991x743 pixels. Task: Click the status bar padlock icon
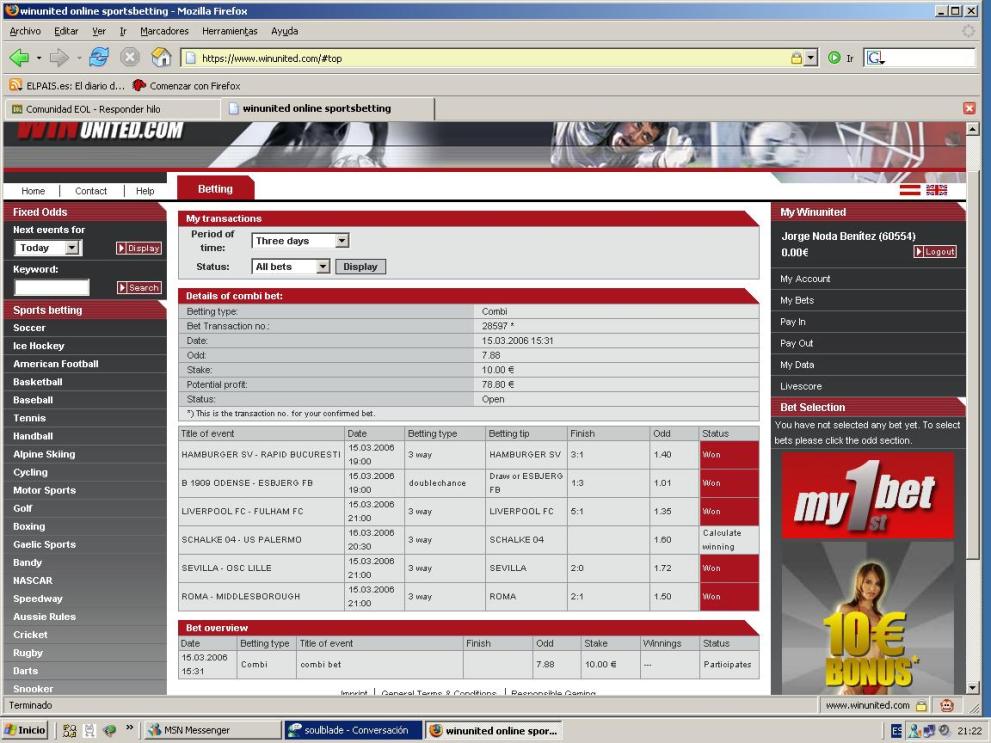(921, 705)
